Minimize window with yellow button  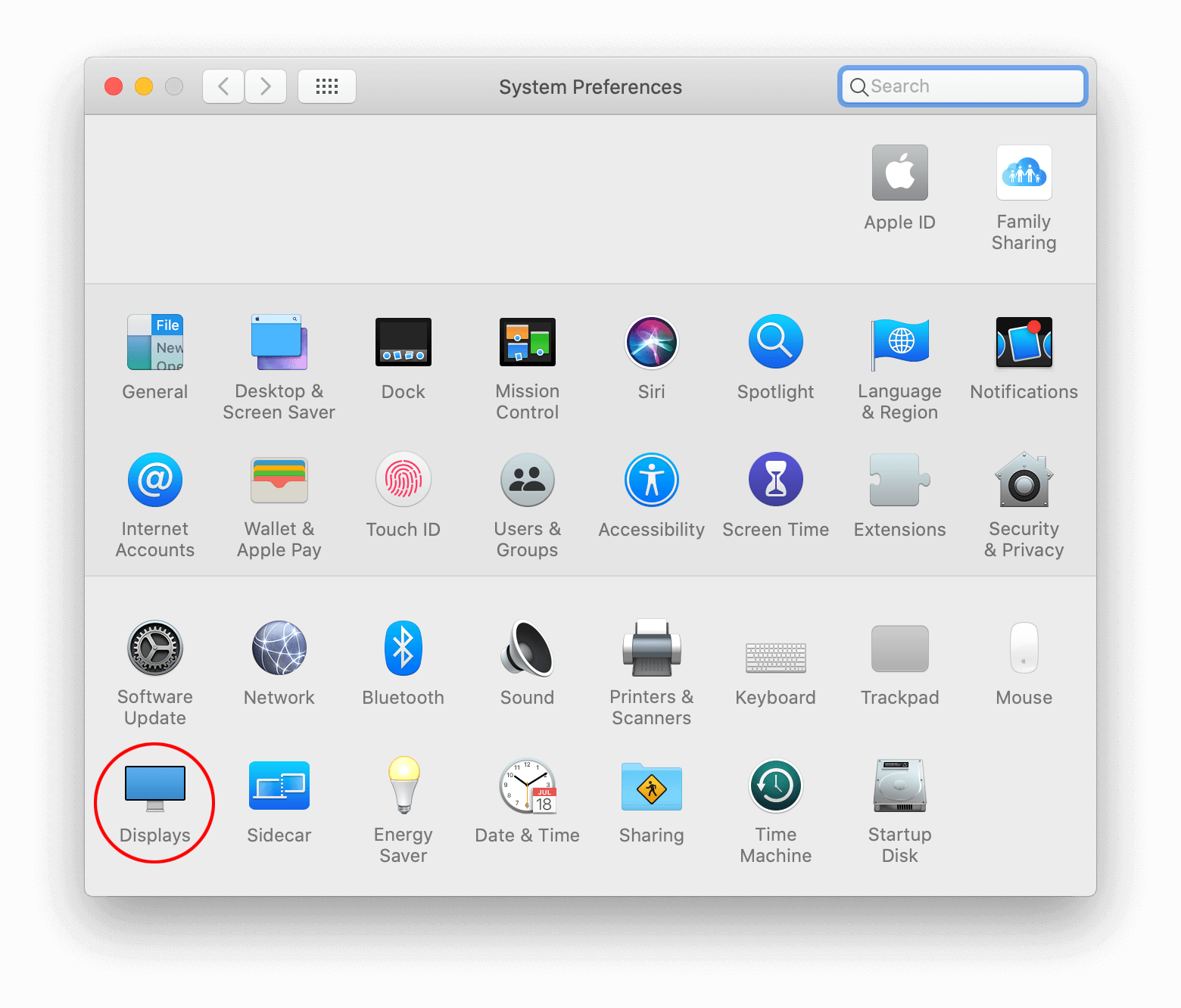(x=144, y=86)
